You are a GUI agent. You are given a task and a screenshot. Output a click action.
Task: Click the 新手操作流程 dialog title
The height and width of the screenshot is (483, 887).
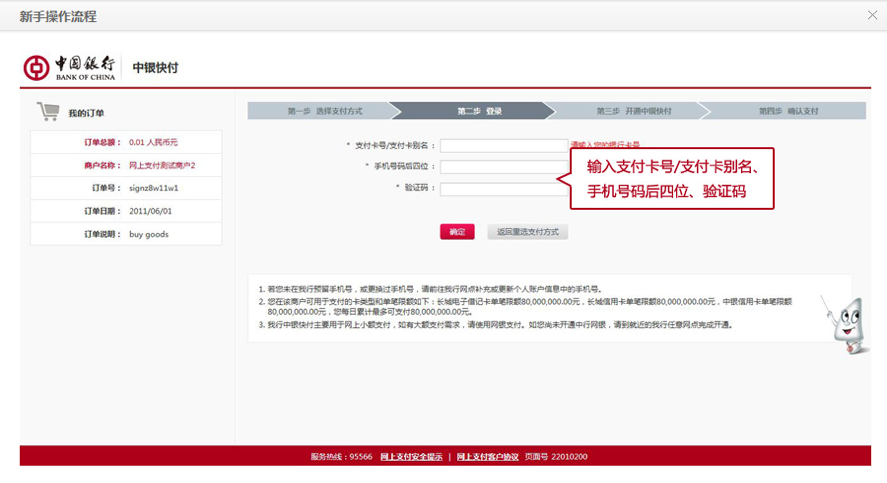point(58,16)
